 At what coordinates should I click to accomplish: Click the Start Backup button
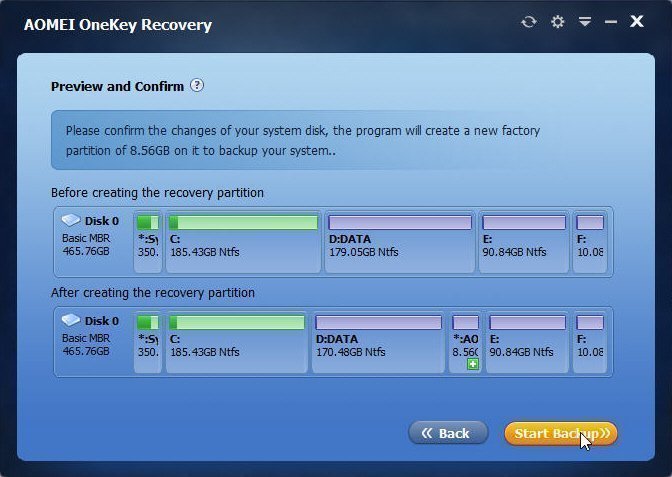pos(561,433)
